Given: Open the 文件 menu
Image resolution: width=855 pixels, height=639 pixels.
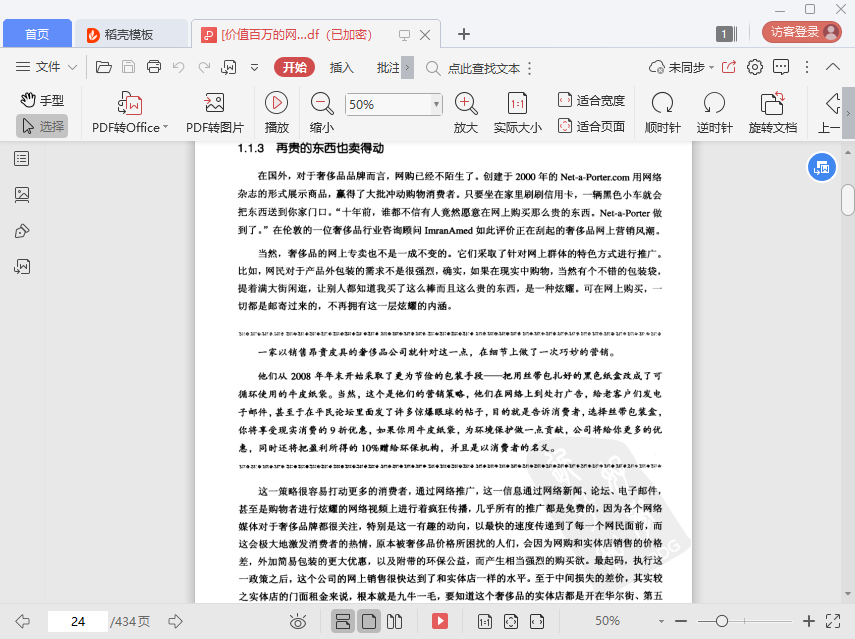Looking at the screenshot, I should click(x=46, y=67).
